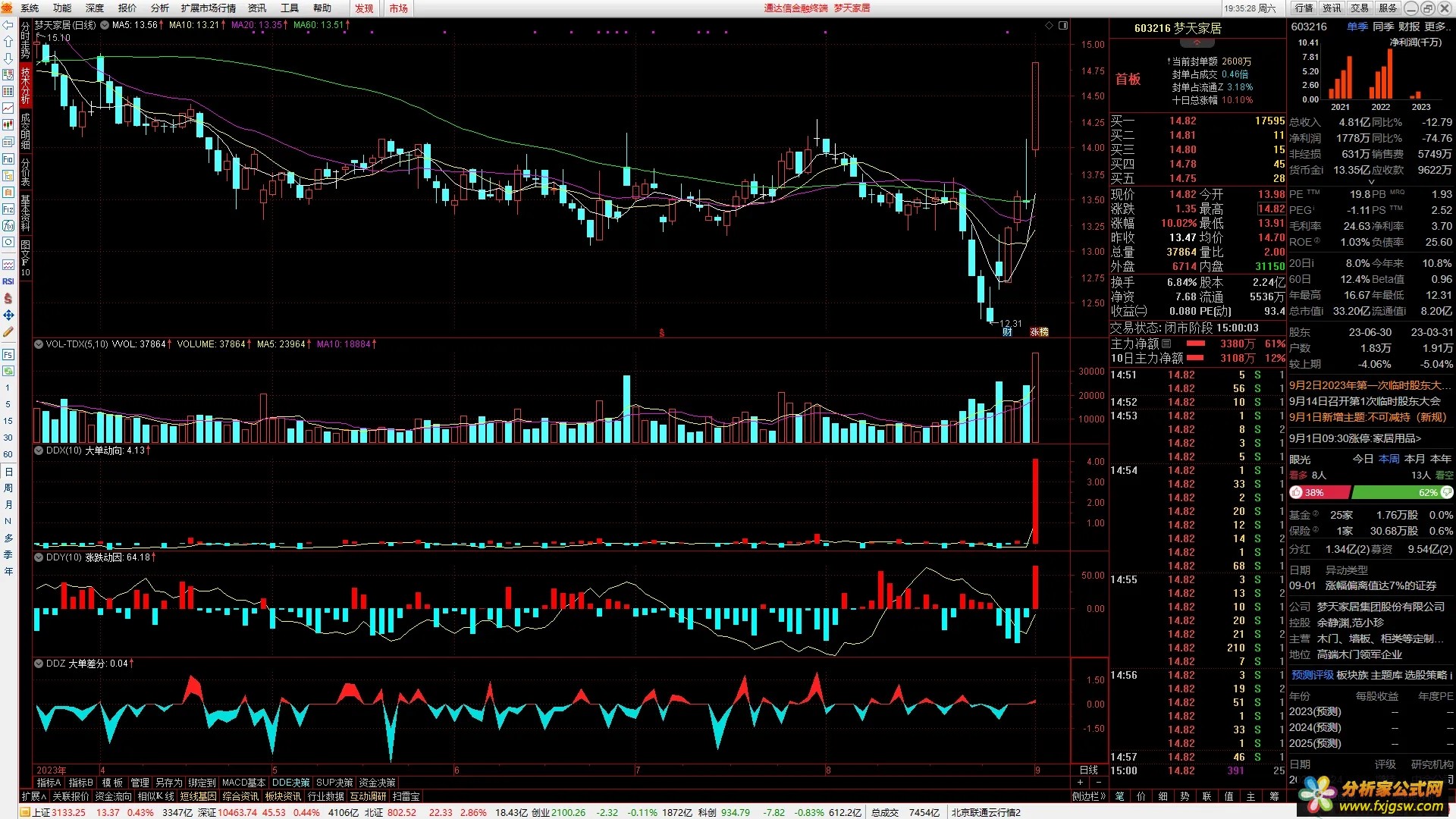Image resolution: width=1456 pixels, height=819 pixels.
Task: Select the 15-minute period in the sidebar
Action: click(x=8, y=421)
